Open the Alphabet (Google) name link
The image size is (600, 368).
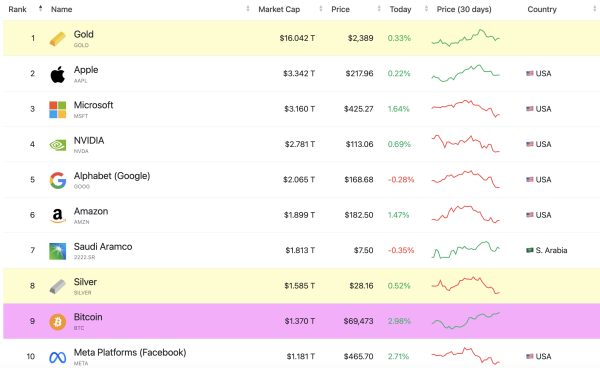pos(112,176)
